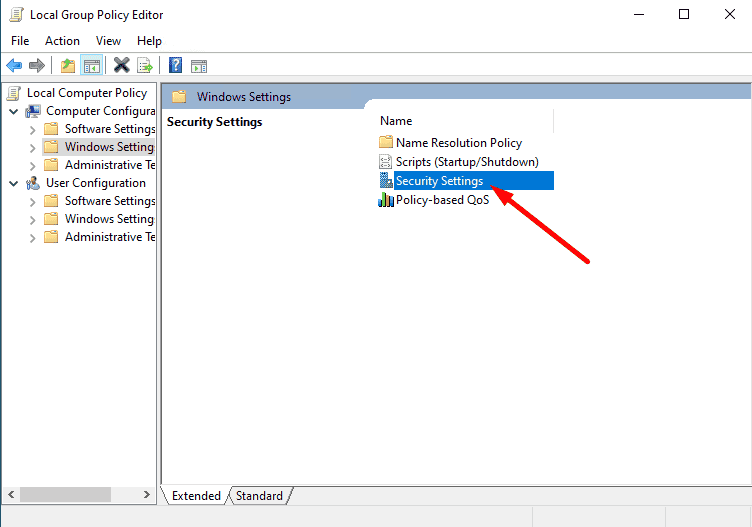Select Administrative Templates under User Configuration

coord(110,237)
